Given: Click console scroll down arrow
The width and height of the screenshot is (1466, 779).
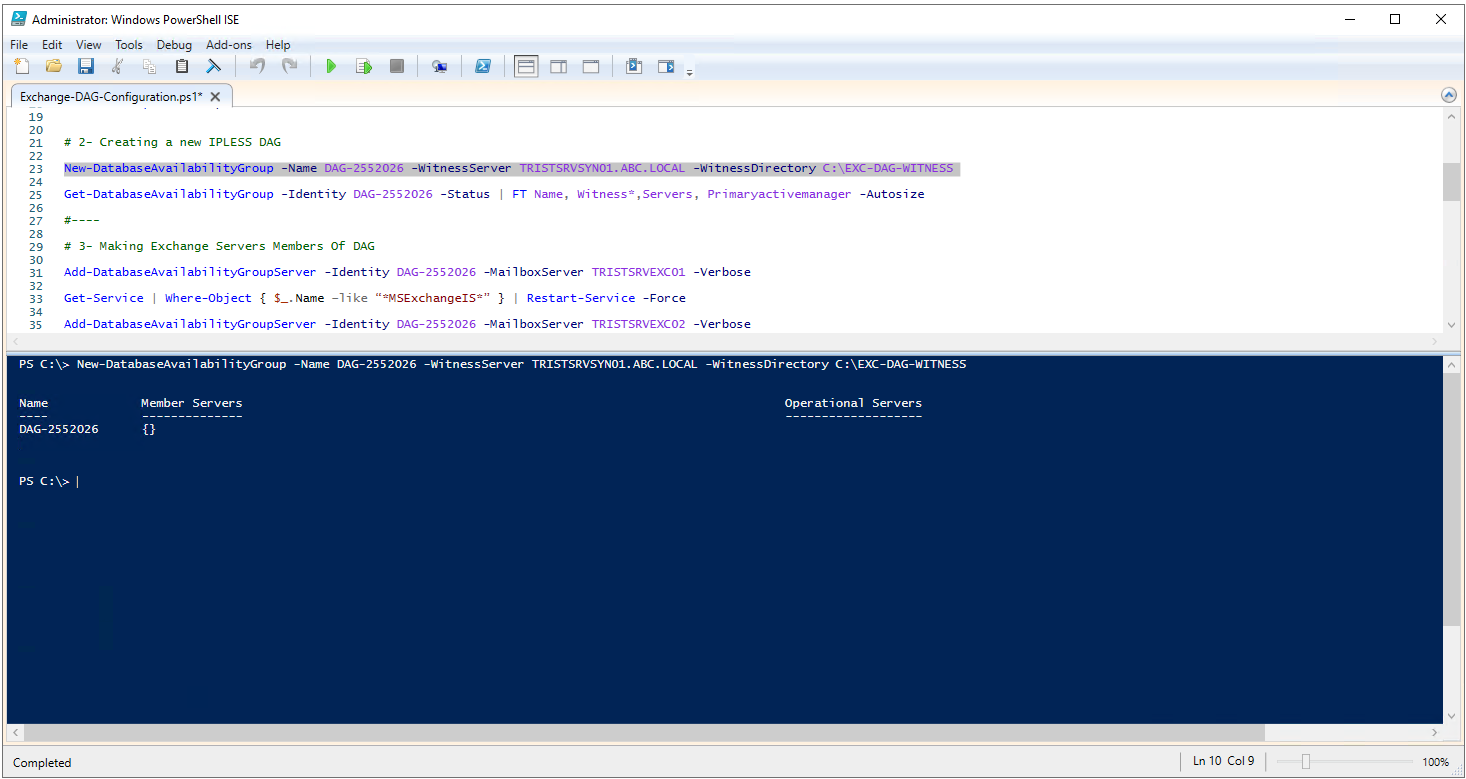Looking at the screenshot, I should (1451, 716).
